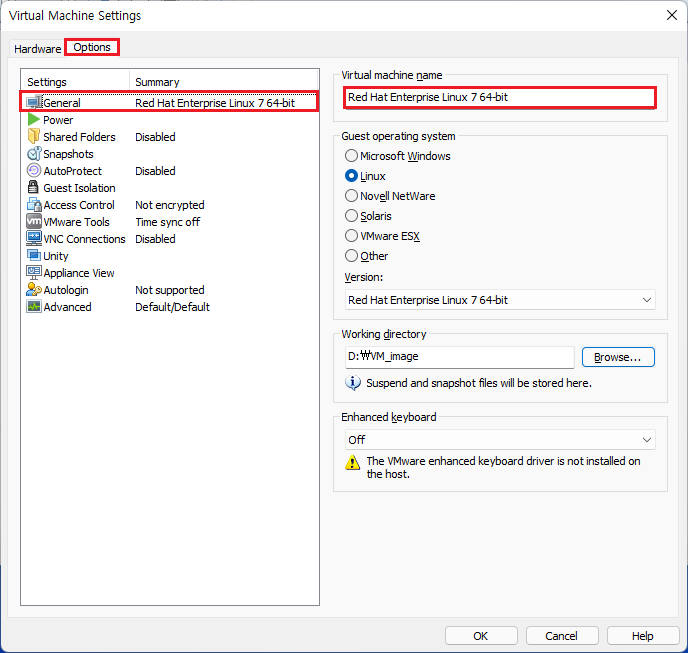Select the VMware Tools label

76,222
